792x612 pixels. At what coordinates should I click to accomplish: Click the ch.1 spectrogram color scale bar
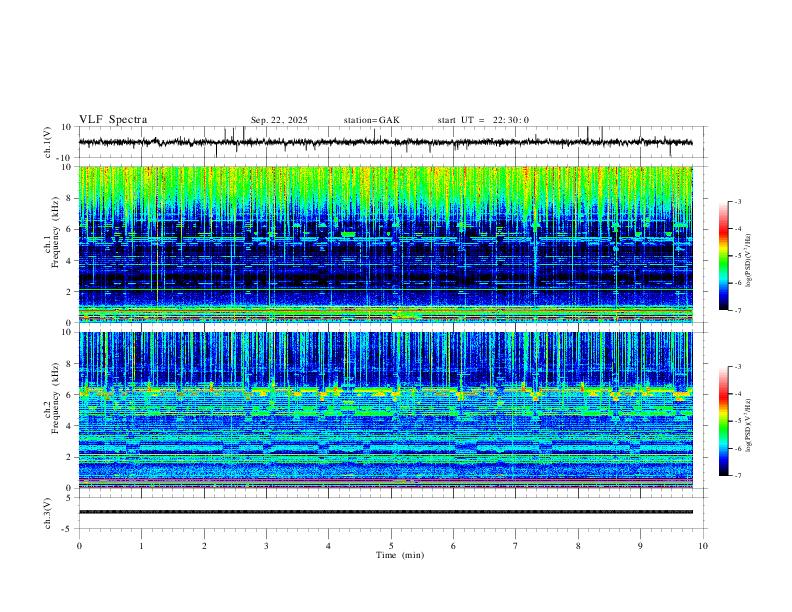point(723,256)
